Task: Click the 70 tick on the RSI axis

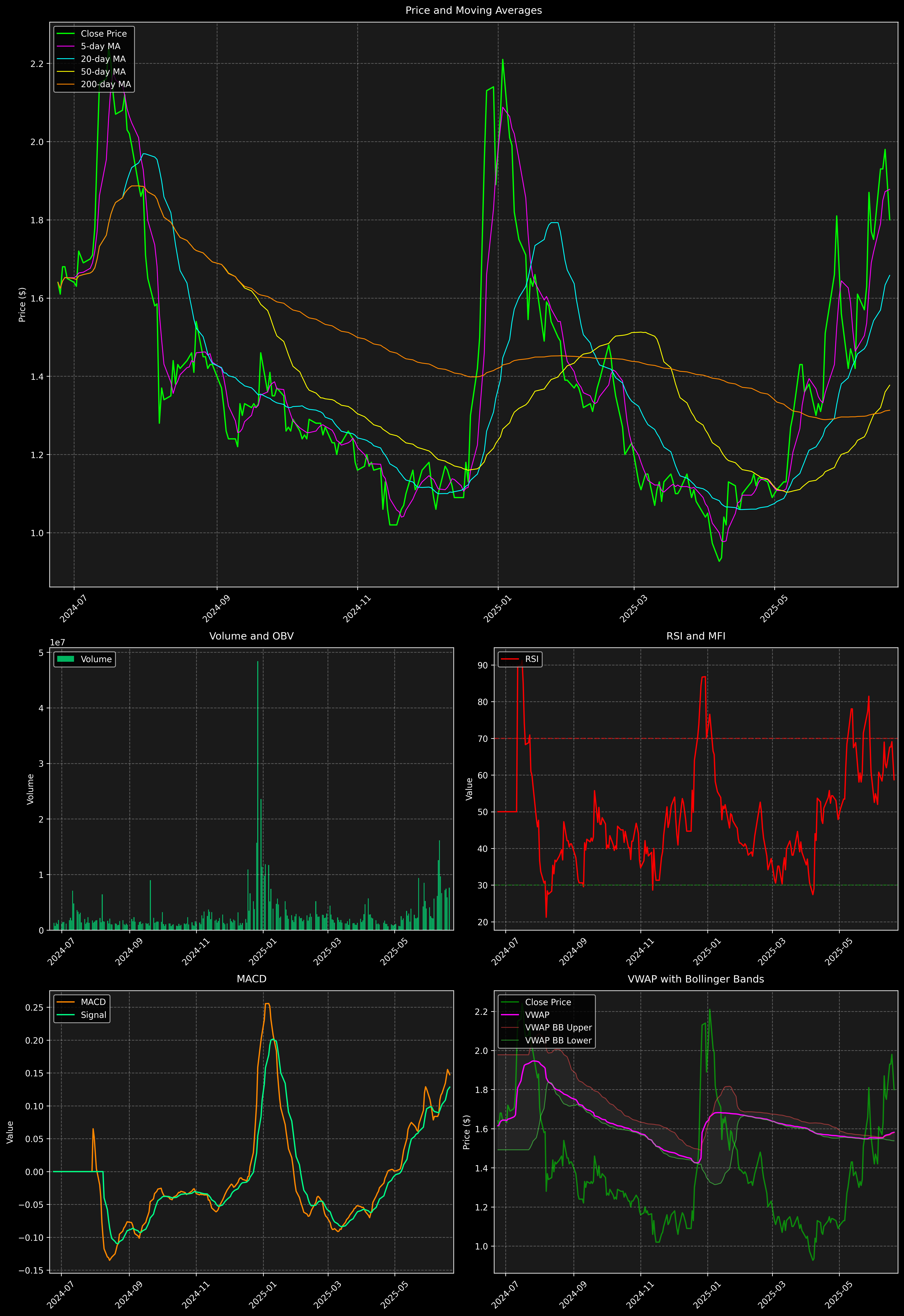Action: (x=483, y=738)
